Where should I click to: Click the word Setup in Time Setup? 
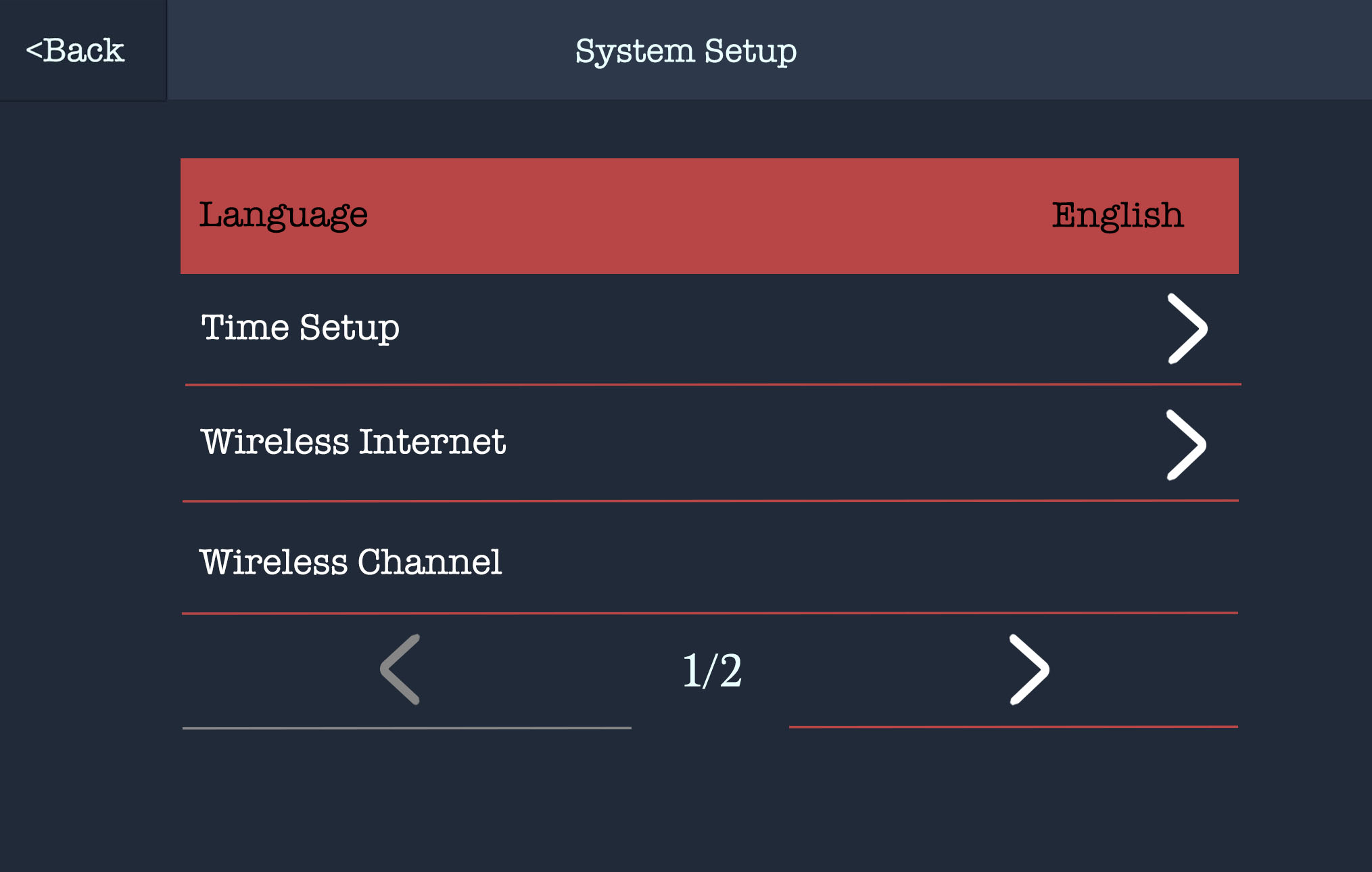[349, 329]
